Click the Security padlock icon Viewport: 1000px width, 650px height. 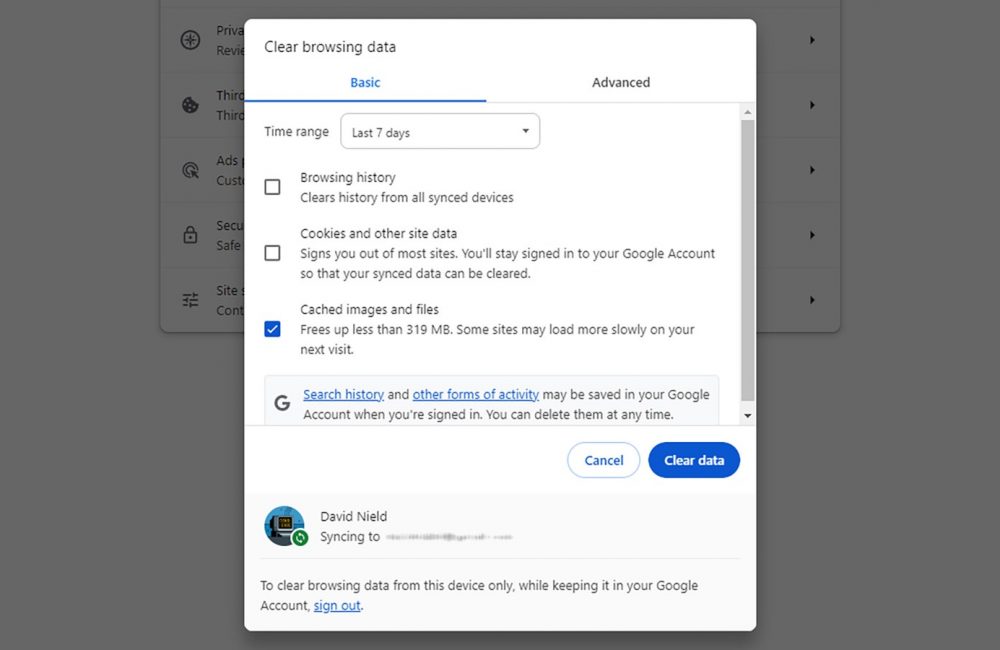190,235
